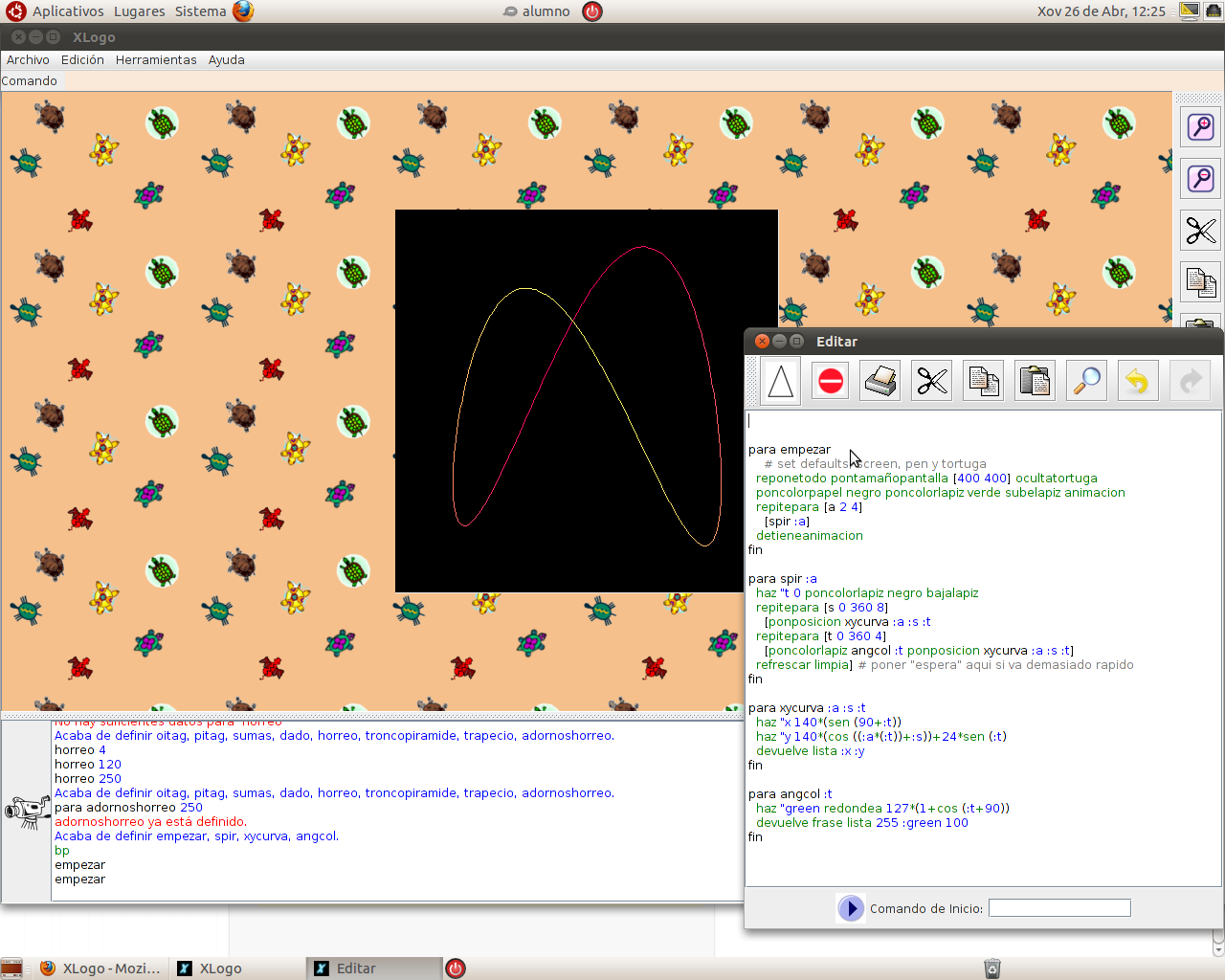This screenshot has width=1225, height=980.
Task: Click the 'para spir :a' procedure header
Action: [783, 579]
